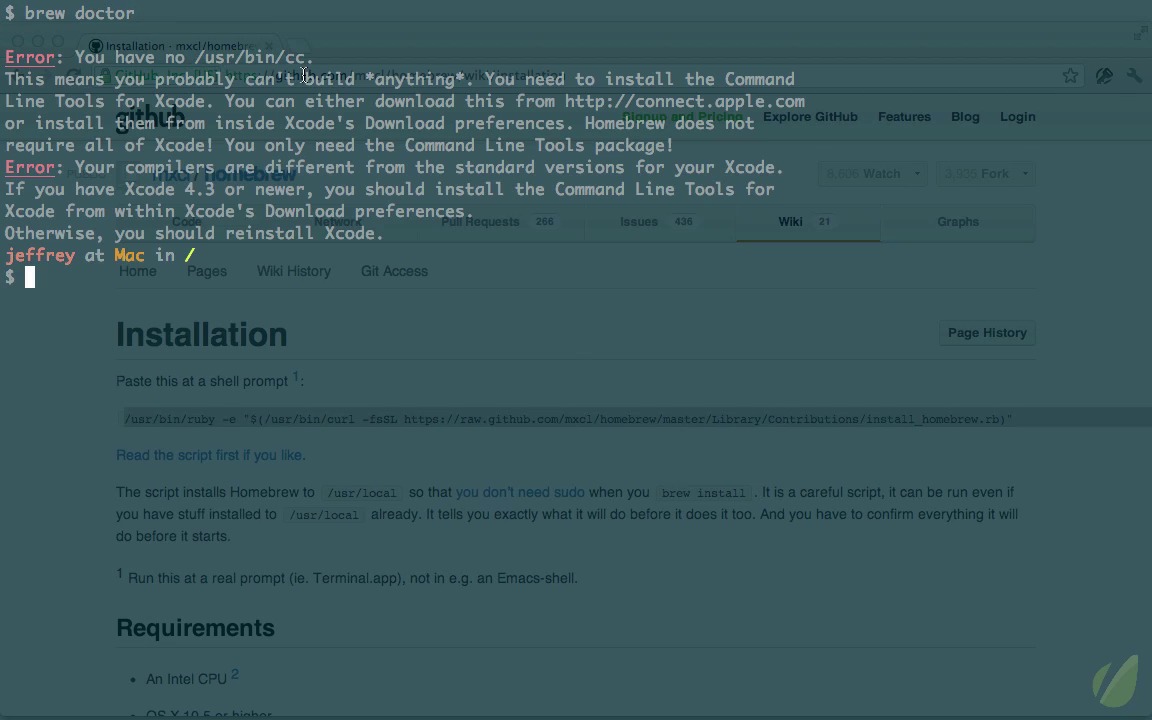Click the 'brew doctor' command in terminal
This screenshot has height=720, width=1152.
(79, 13)
